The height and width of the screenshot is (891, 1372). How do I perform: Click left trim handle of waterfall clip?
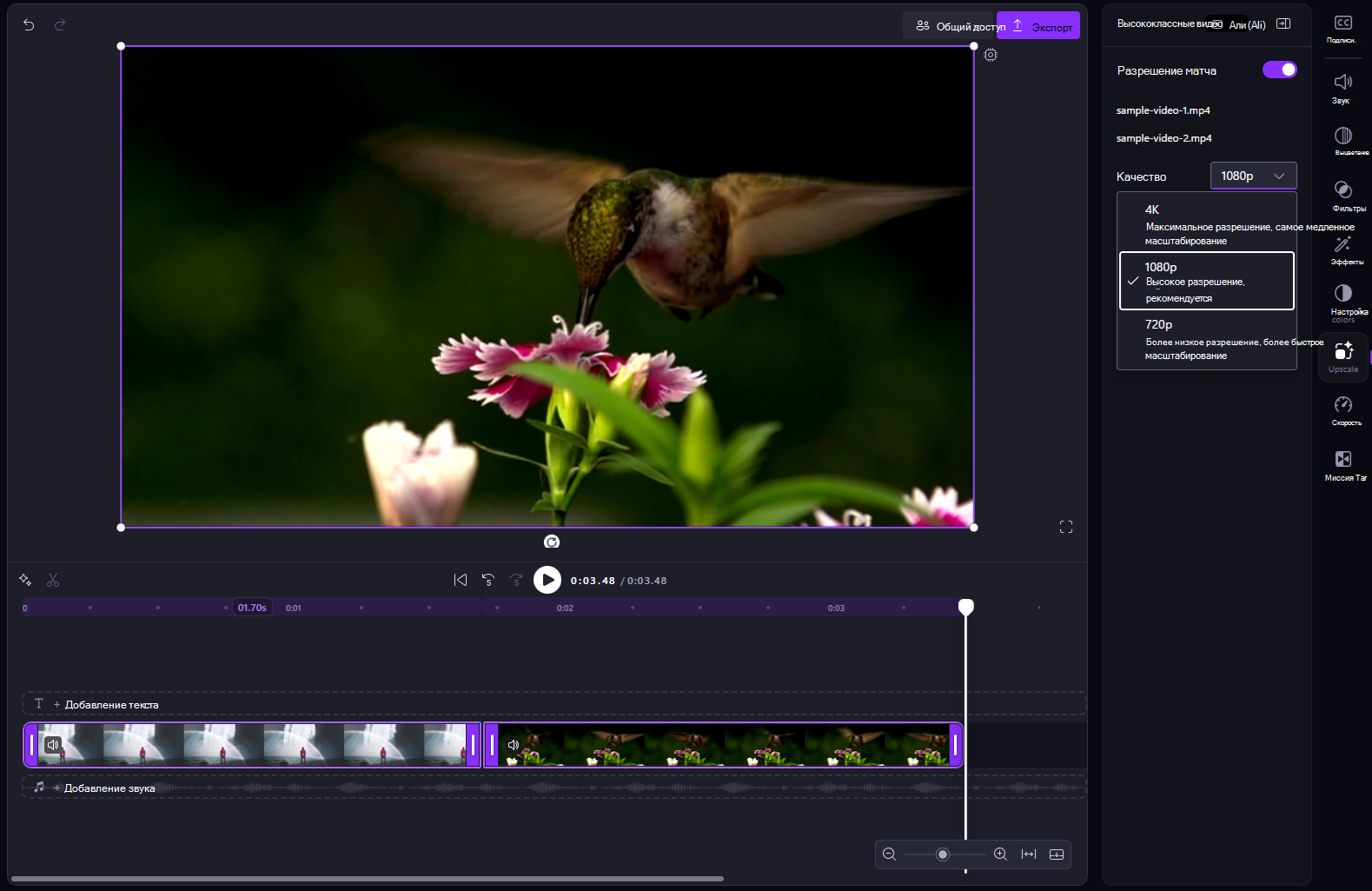point(31,745)
